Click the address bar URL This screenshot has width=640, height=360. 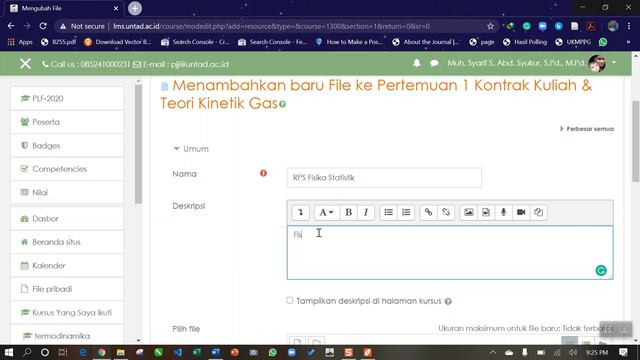(271, 26)
